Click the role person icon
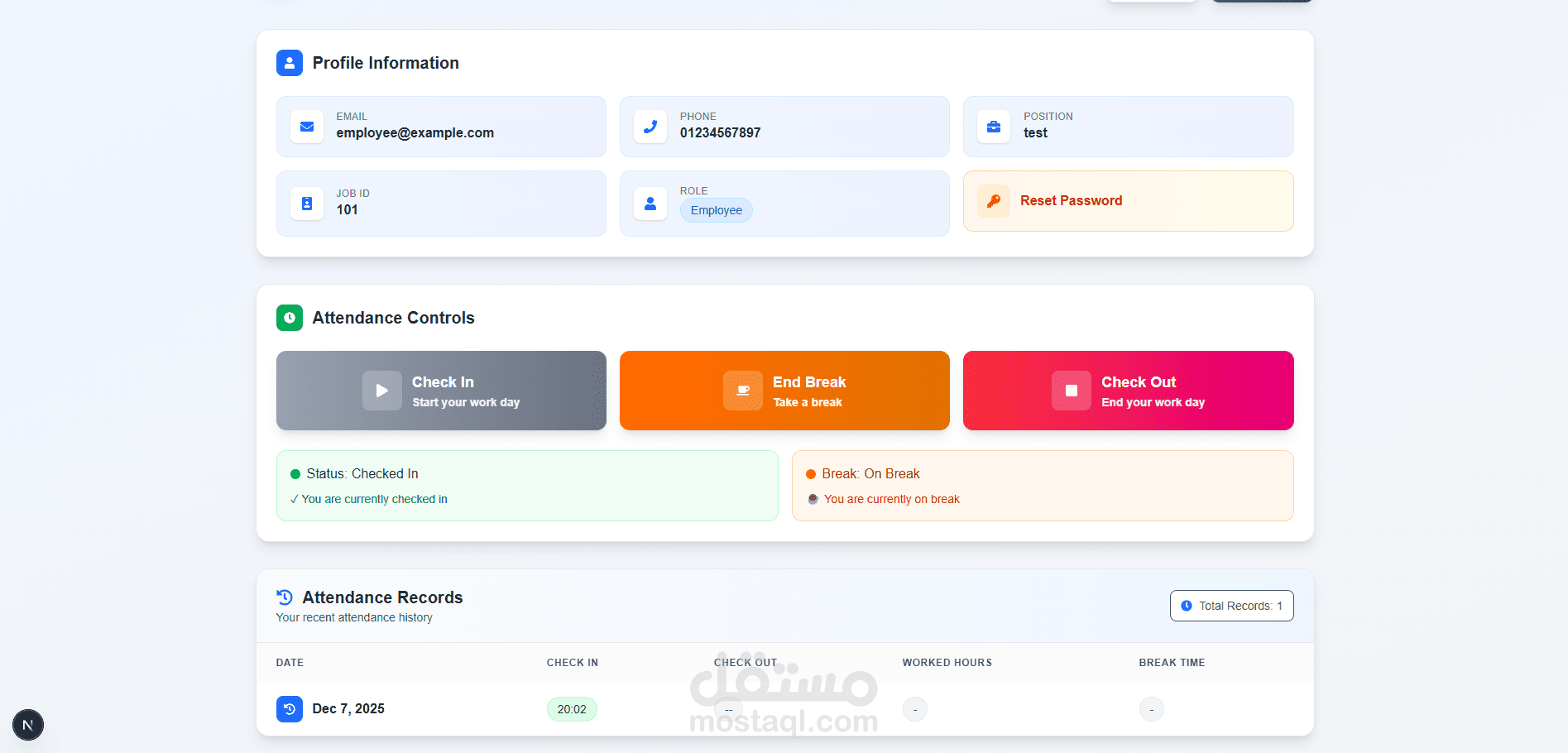 650,204
